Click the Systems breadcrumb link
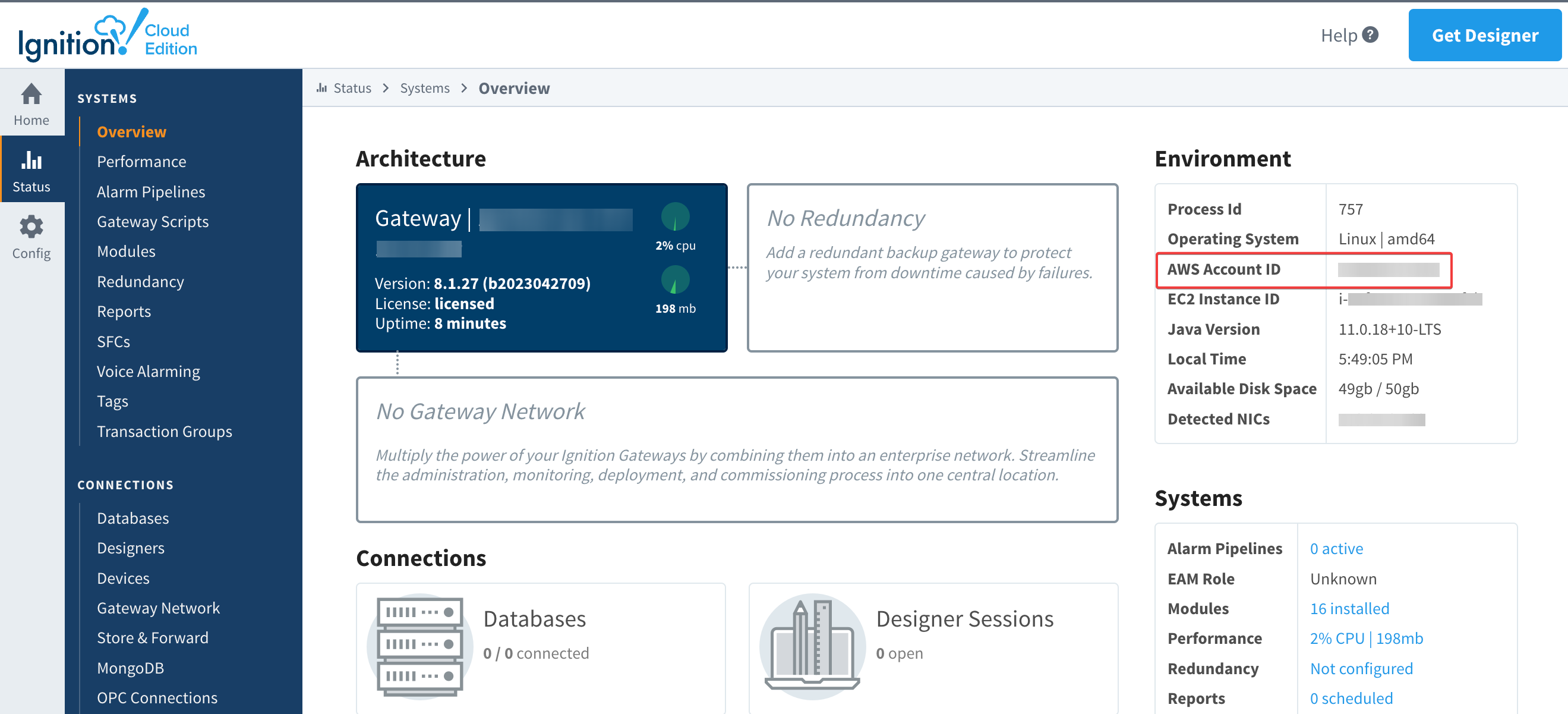Image resolution: width=1568 pixels, height=714 pixels. [425, 88]
